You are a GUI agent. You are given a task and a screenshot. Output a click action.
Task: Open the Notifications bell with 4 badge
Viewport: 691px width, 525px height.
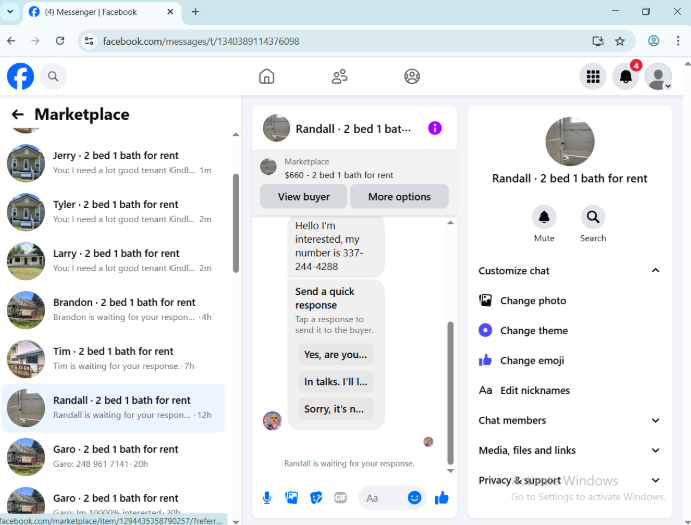(x=625, y=76)
